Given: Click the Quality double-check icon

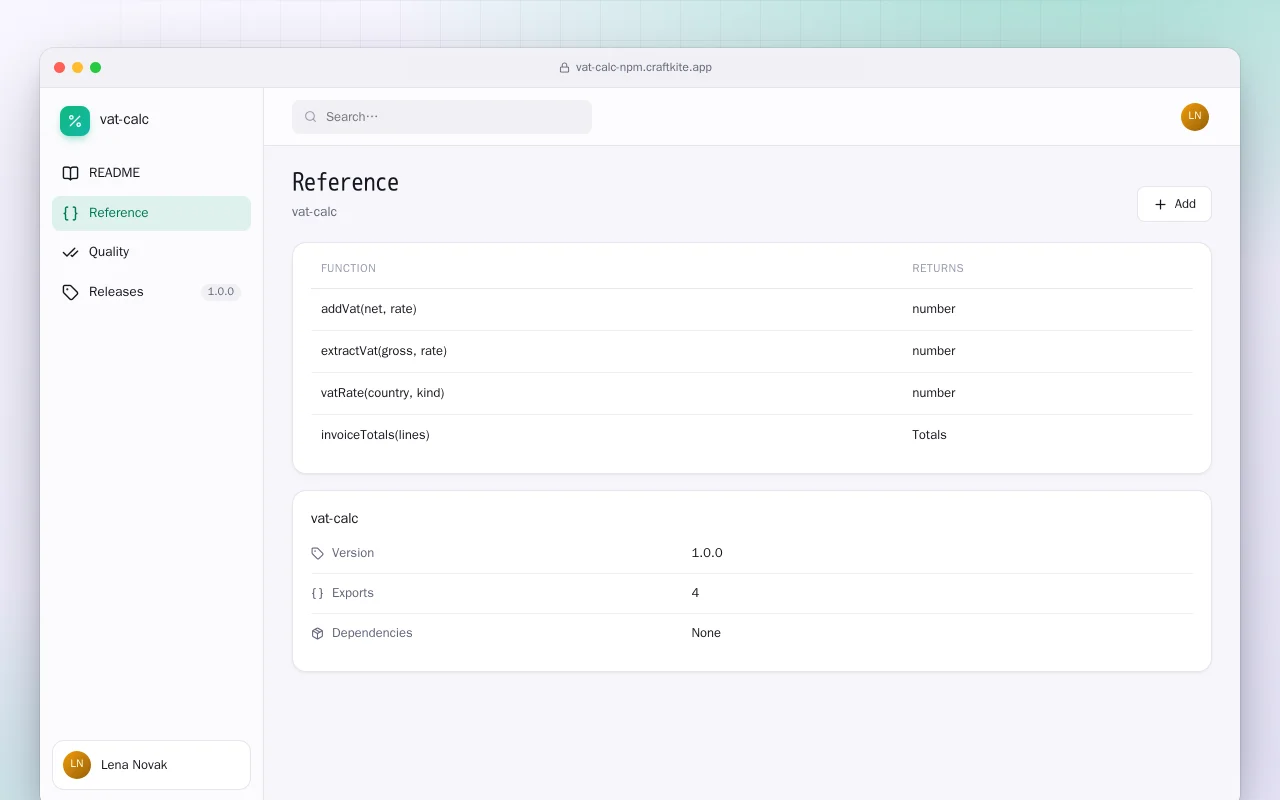Looking at the screenshot, I should (x=70, y=252).
